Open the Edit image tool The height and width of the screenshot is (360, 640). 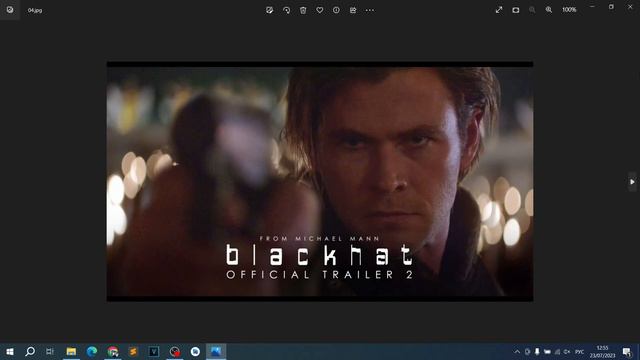coord(269,10)
